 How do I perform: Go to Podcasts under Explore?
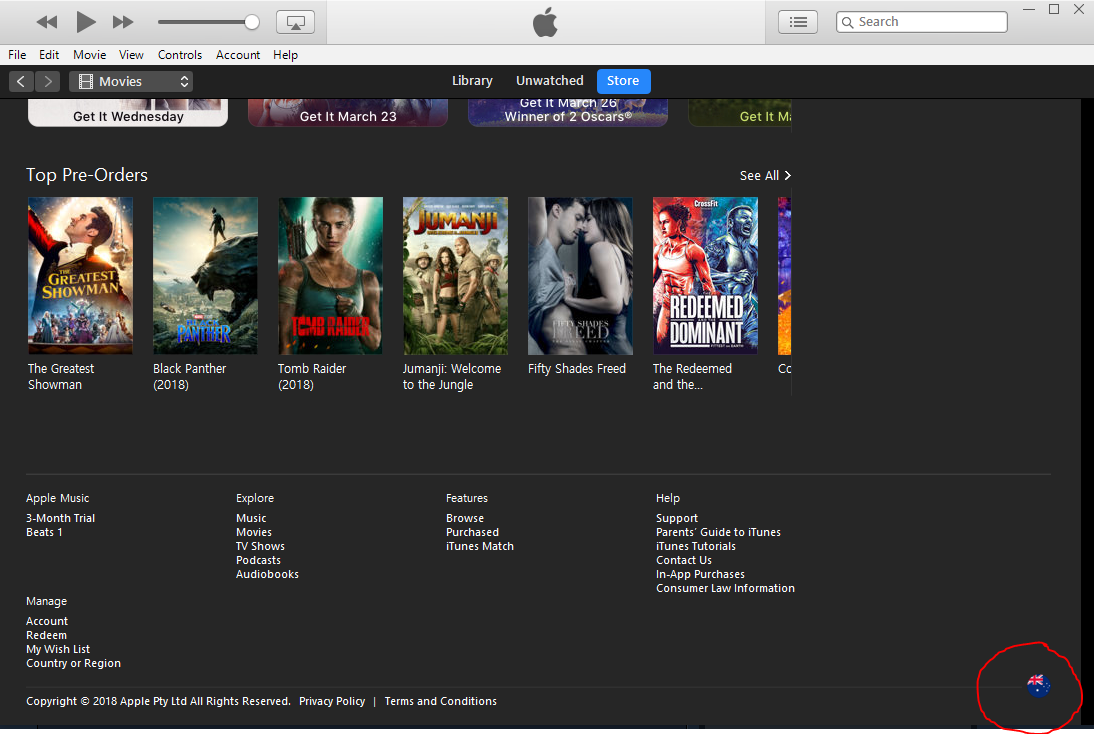point(258,560)
